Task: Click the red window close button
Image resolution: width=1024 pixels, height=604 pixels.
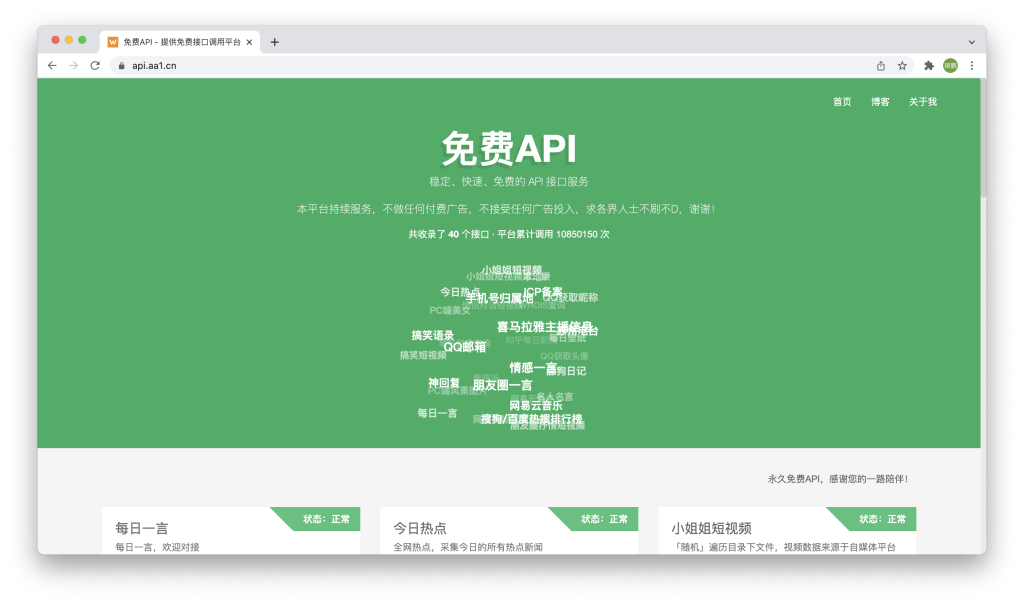Action: [x=56, y=40]
